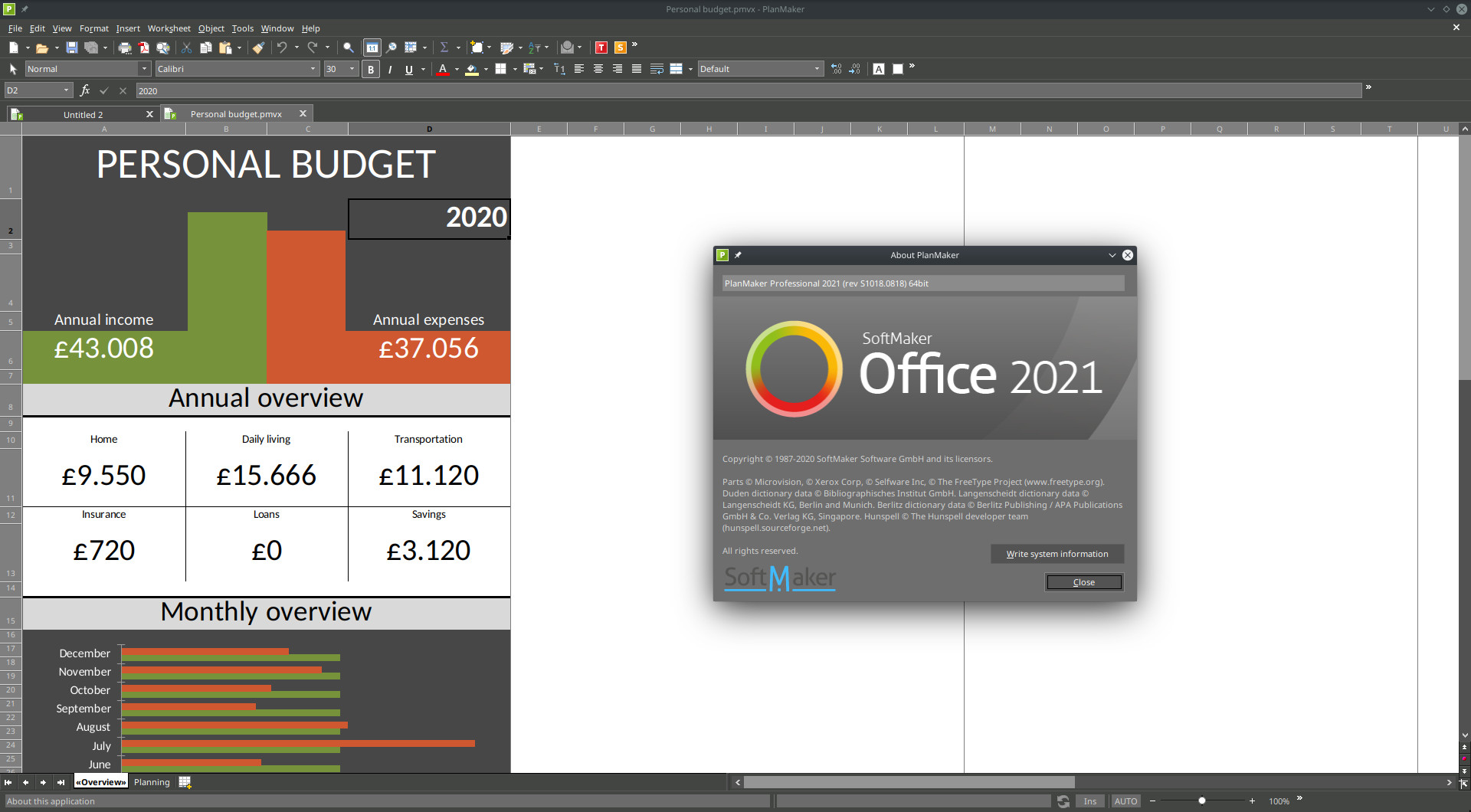Open the Worksheet menu
1471x812 pixels.
169,28
